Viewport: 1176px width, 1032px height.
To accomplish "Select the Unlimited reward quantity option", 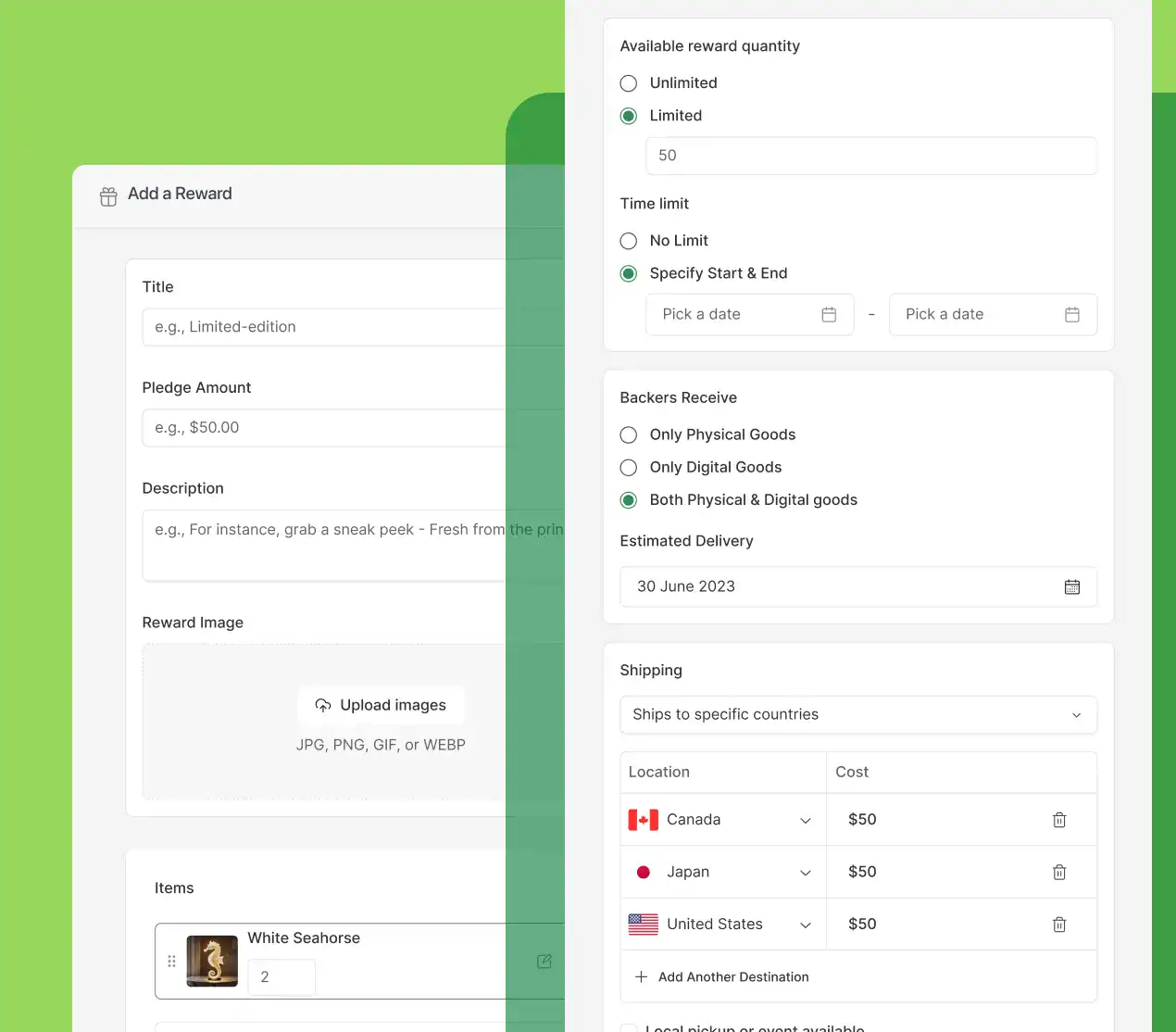I will 629,83.
